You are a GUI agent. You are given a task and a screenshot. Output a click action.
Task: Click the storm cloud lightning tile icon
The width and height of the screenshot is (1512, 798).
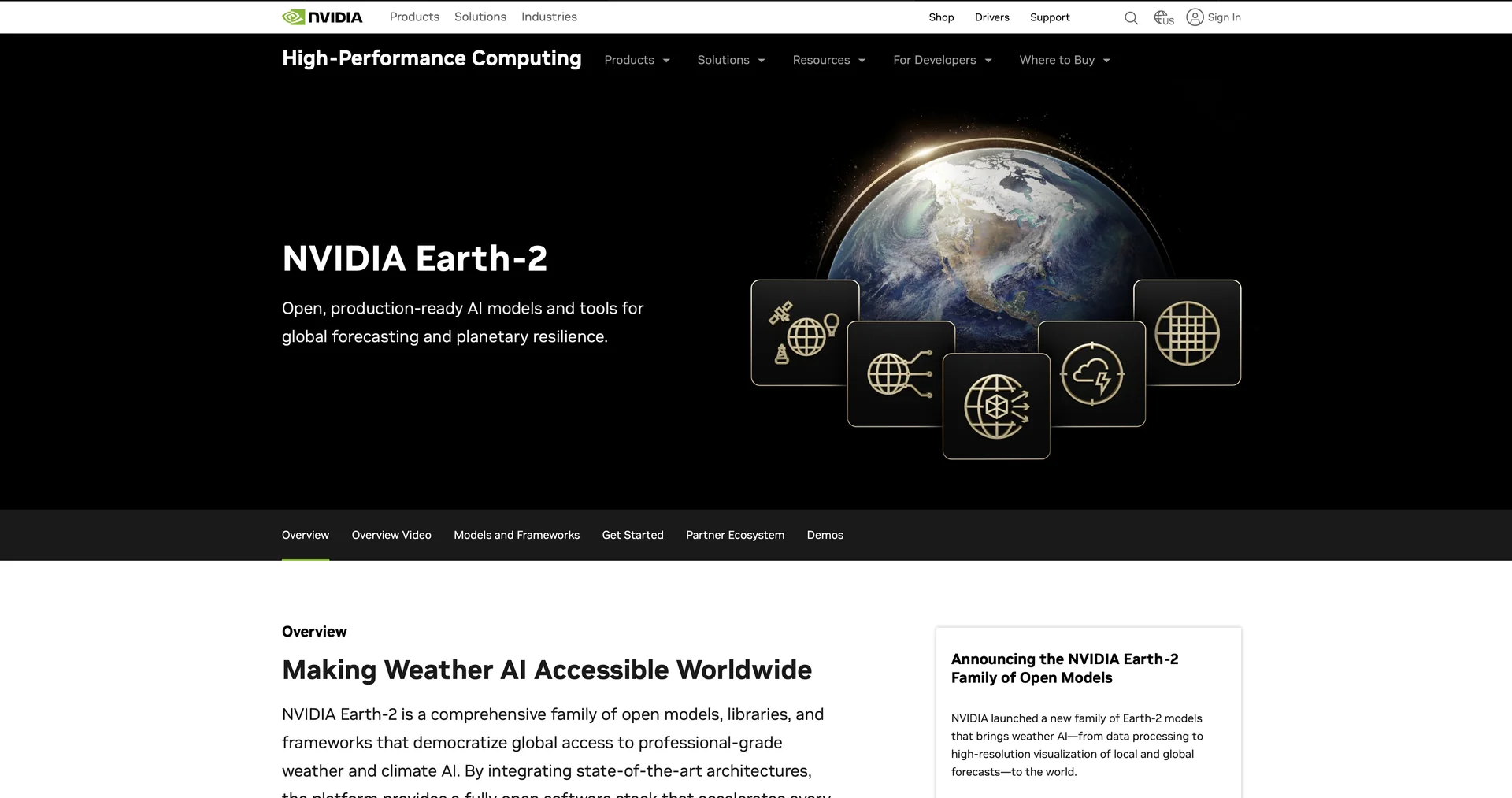(1092, 373)
